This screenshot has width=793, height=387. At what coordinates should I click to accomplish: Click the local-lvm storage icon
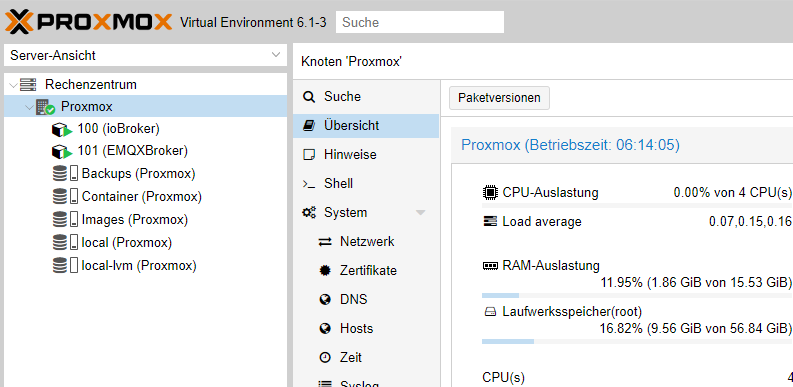(65, 265)
